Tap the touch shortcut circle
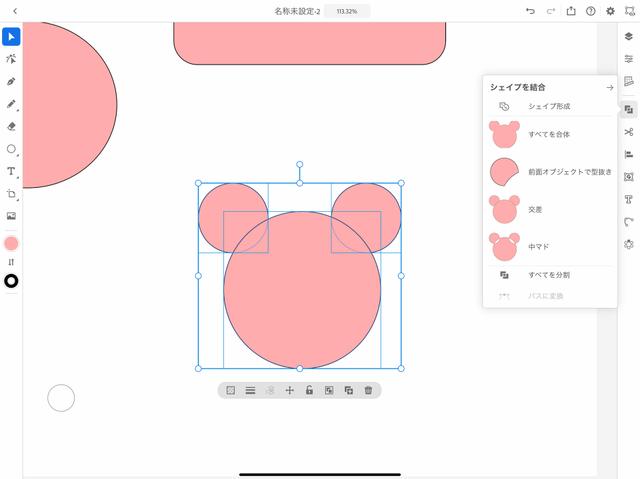The height and width of the screenshot is (479, 640). pyautogui.click(x=61, y=398)
